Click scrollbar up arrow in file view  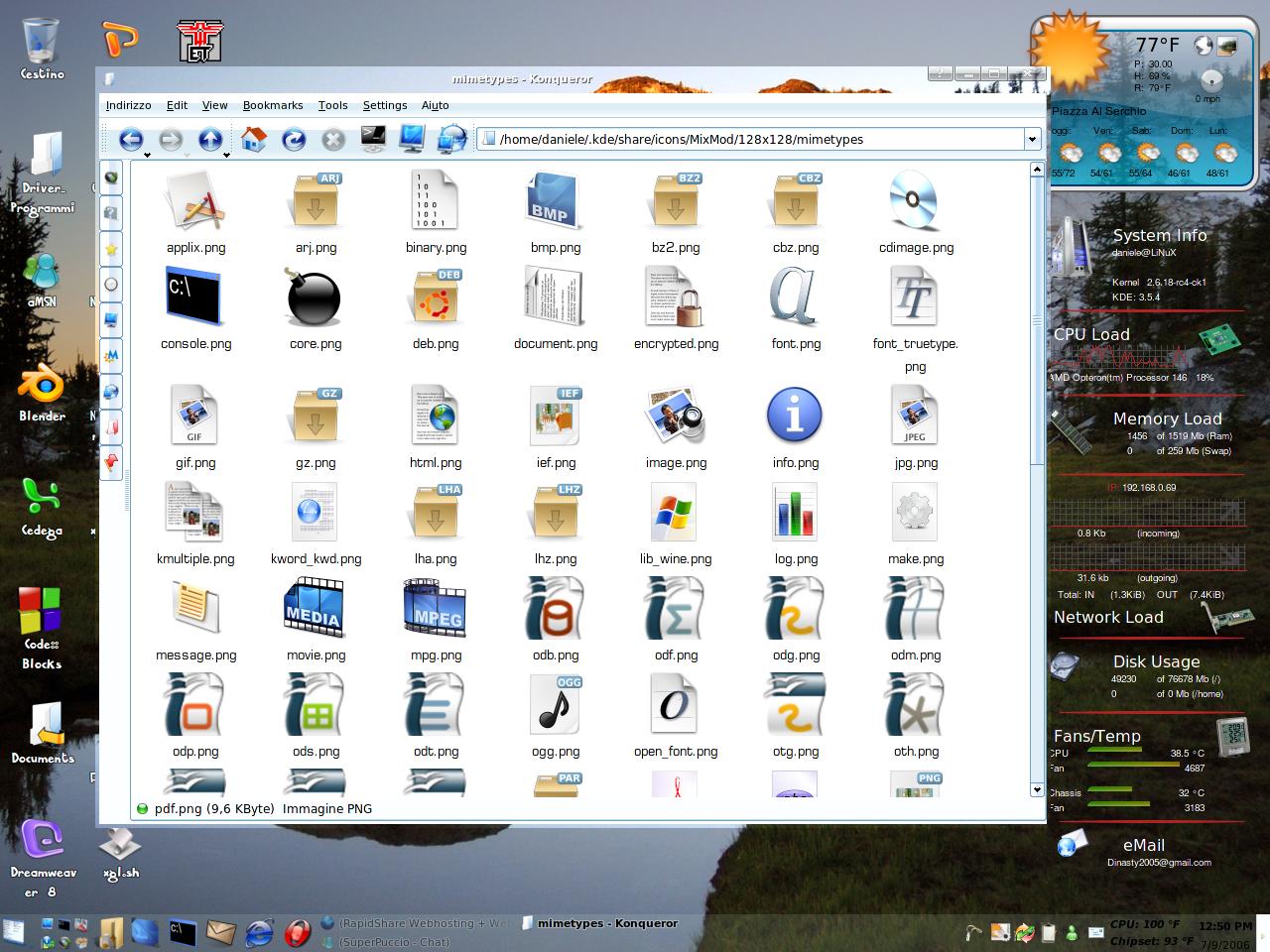click(x=1037, y=170)
